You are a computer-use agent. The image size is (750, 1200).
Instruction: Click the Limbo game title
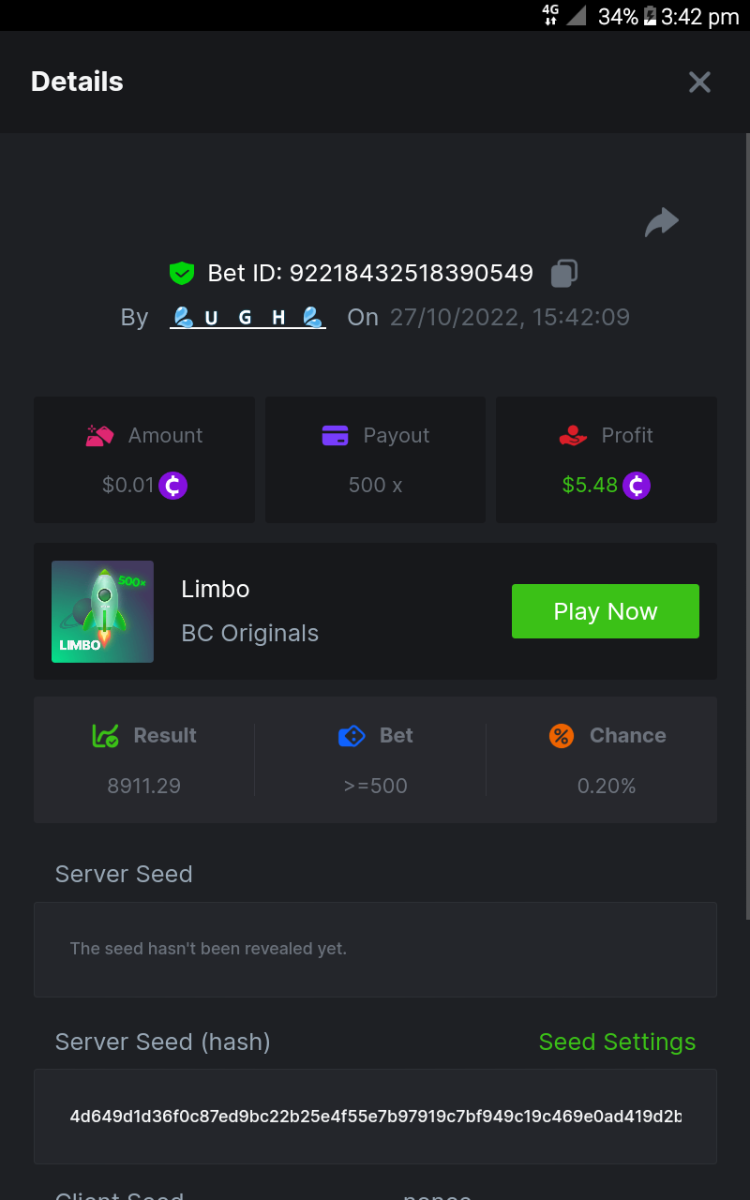click(x=215, y=589)
